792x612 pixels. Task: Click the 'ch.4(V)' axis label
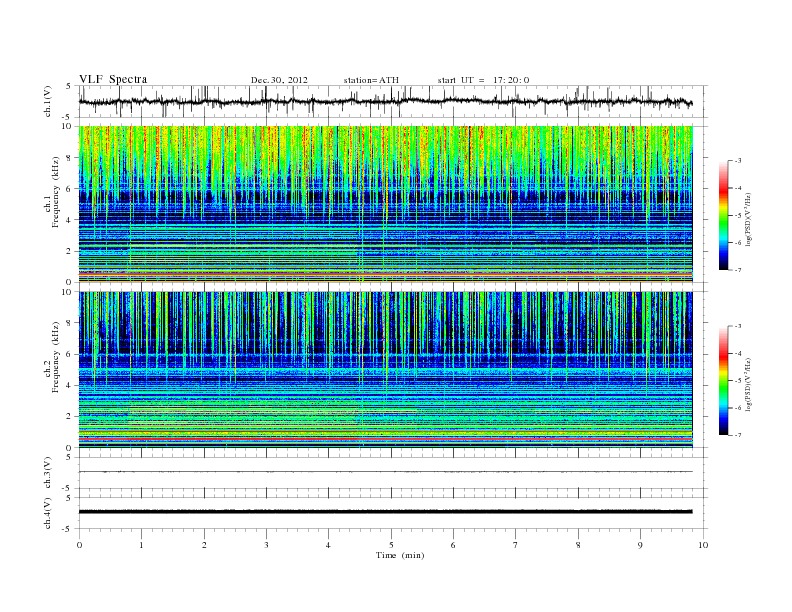point(48,514)
